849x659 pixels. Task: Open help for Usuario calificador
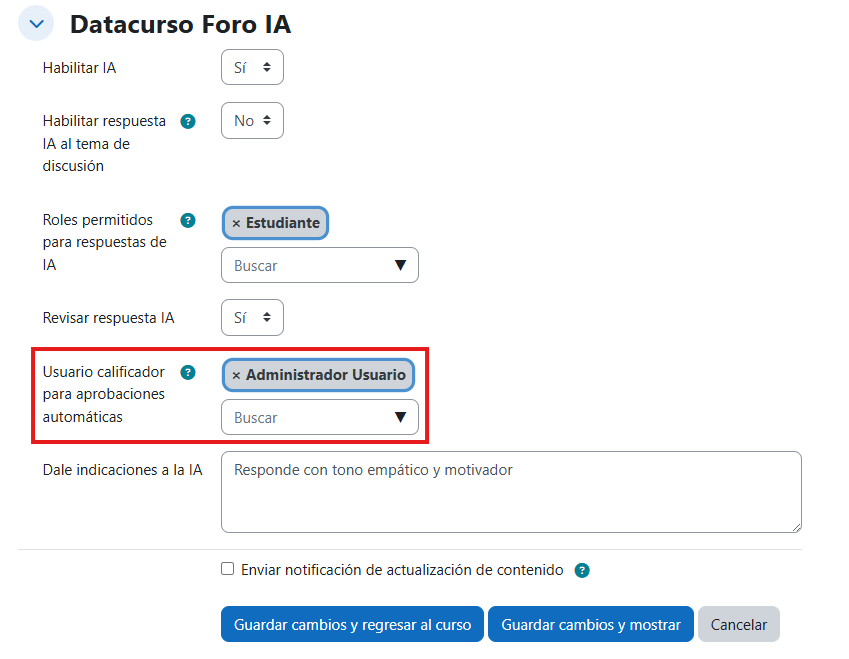click(188, 372)
